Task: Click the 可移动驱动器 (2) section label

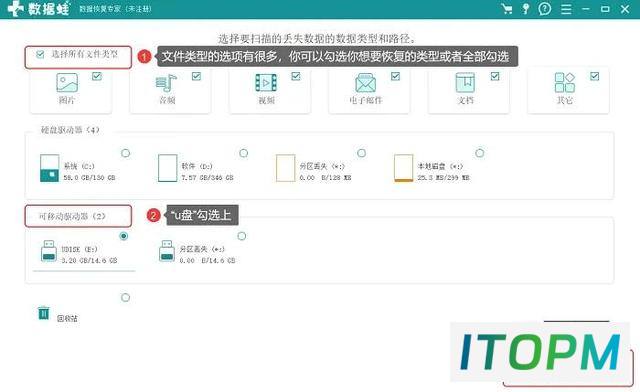Action: (72, 216)
